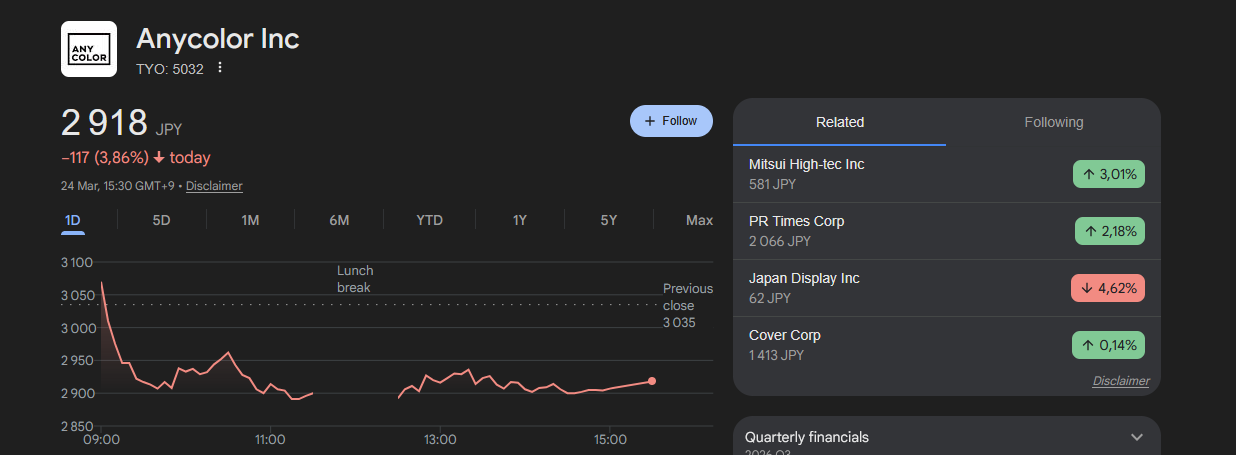Click the 1 413 JPY price text
This screenshot has height=455, width=1236.
pyautogui.click(x=777, y=355)
